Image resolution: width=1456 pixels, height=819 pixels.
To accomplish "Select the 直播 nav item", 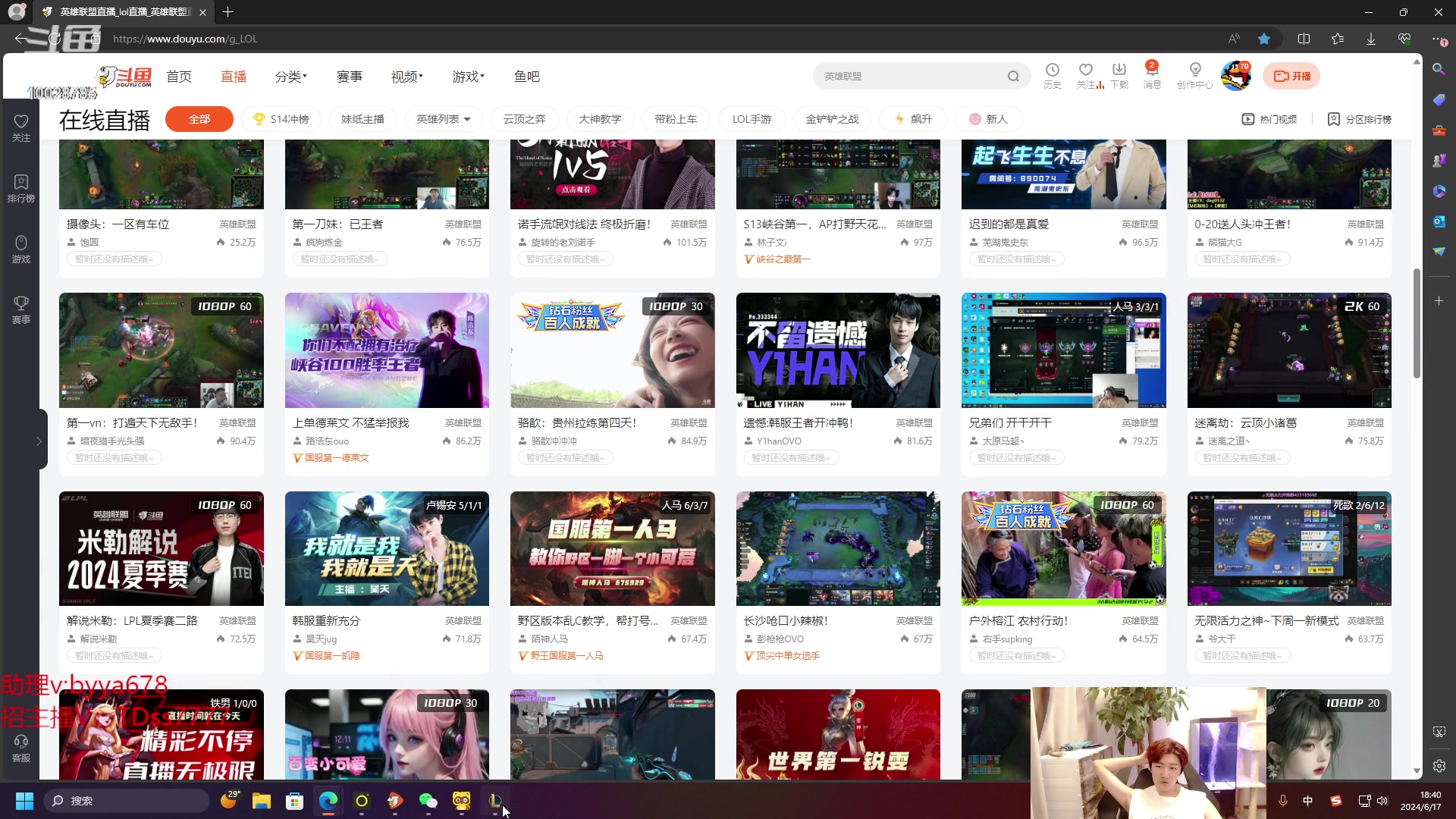I will [x=234, y=77].
